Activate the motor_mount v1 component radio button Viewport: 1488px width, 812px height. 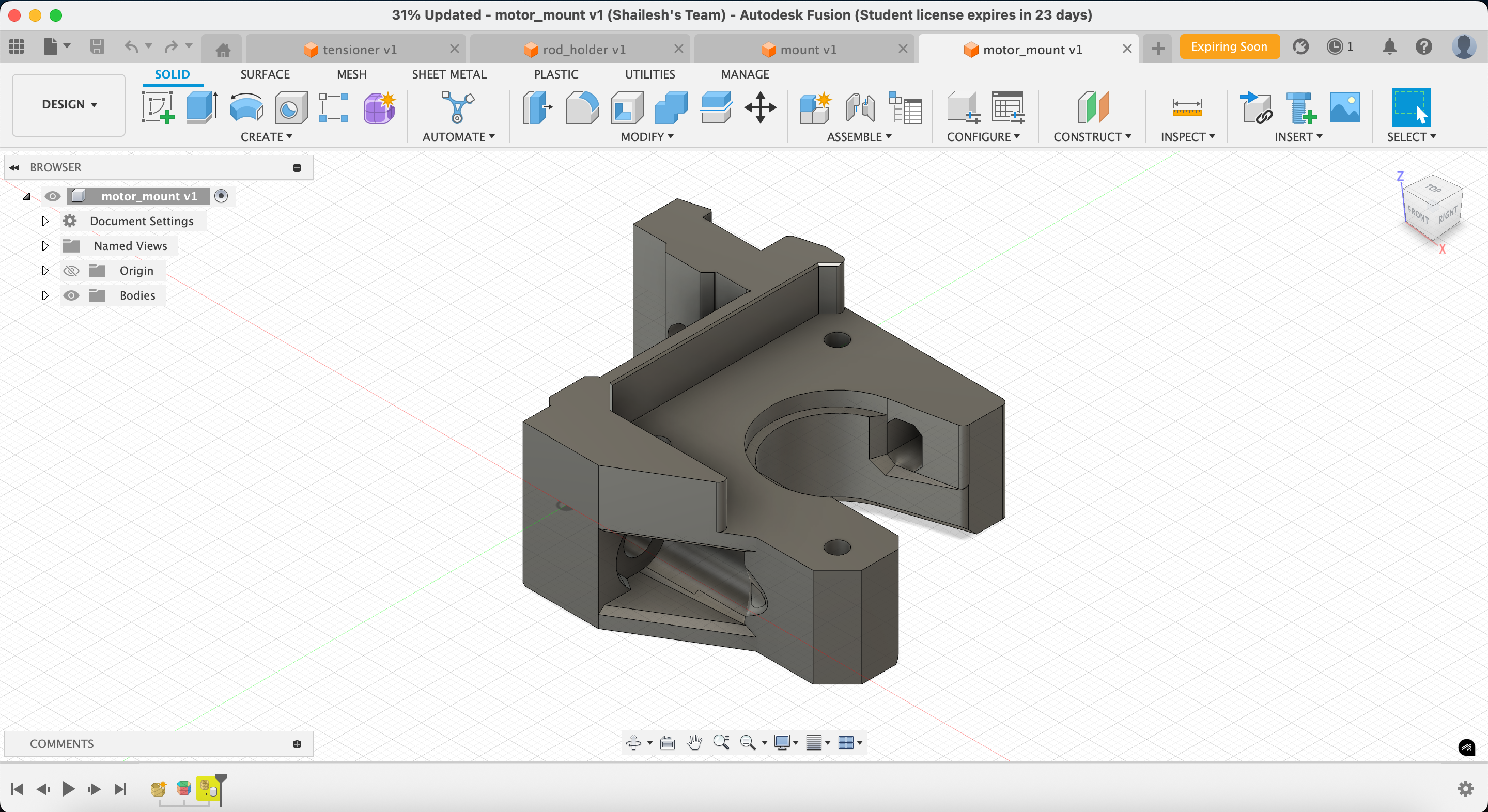click(x=221, y=196)
